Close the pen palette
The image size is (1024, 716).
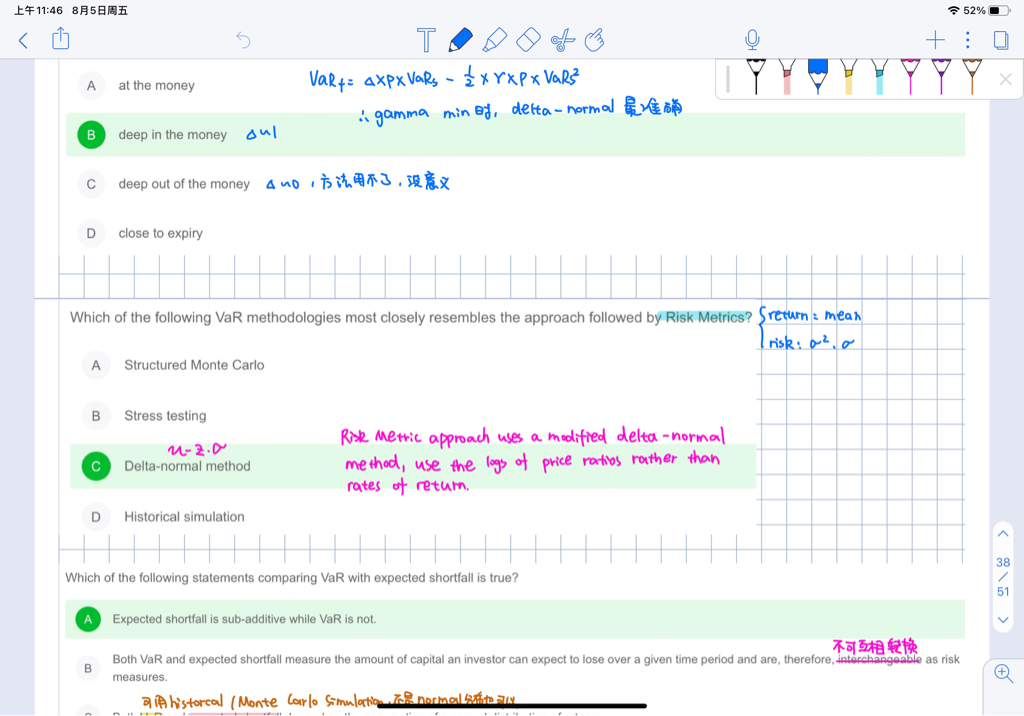click(x=1006, y=80)
